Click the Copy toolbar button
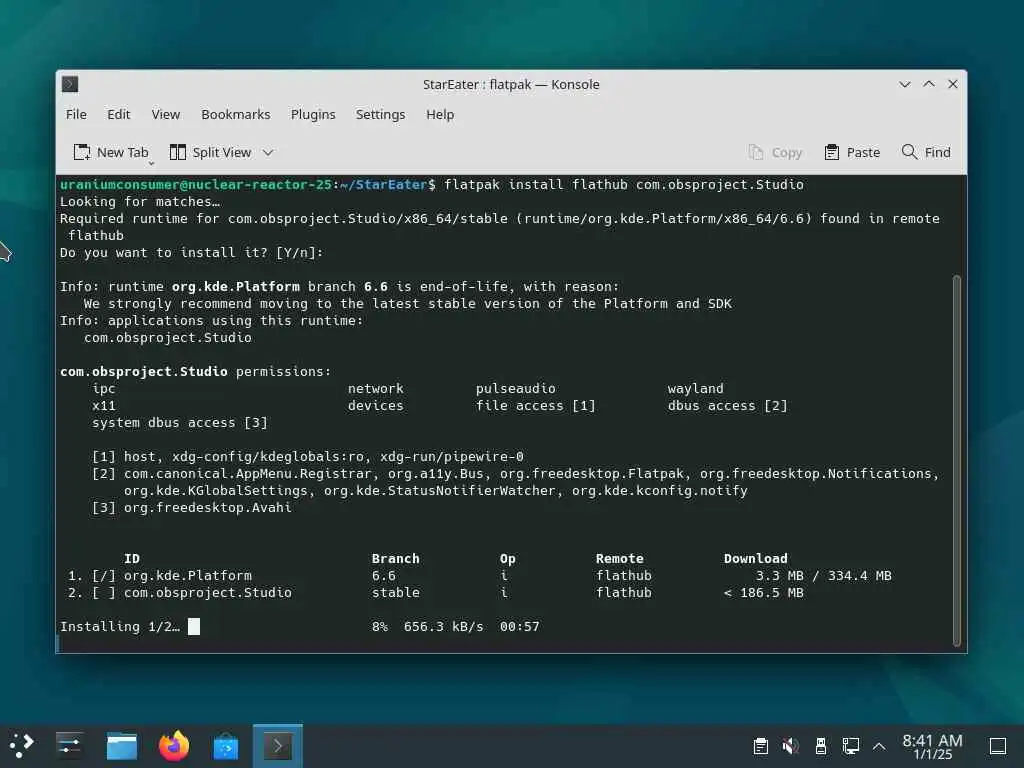The height and width of the screenshot is (768, 1024). [775, 152]
